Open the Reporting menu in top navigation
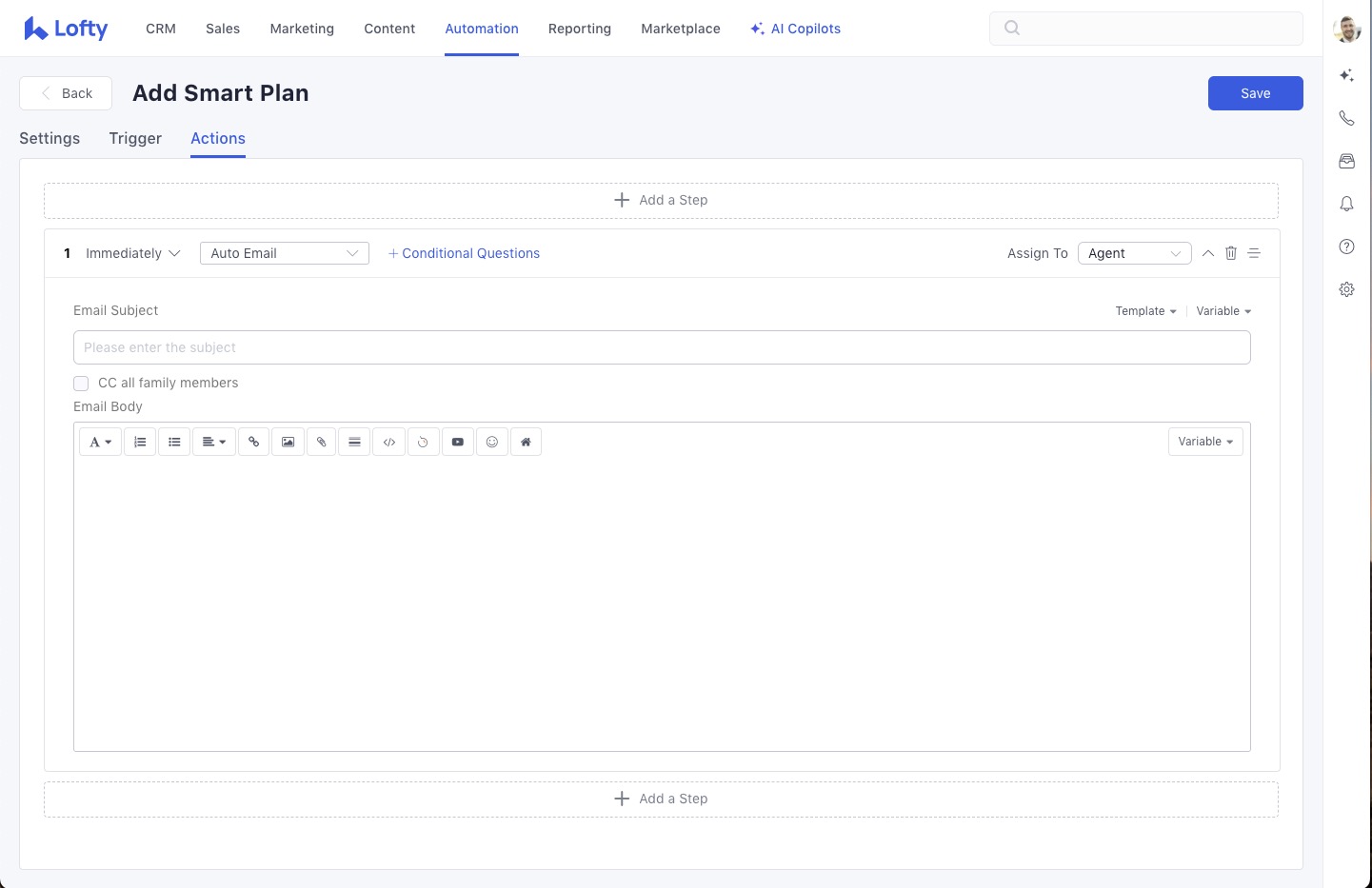Screen dimensions: 1372x888 579,29
